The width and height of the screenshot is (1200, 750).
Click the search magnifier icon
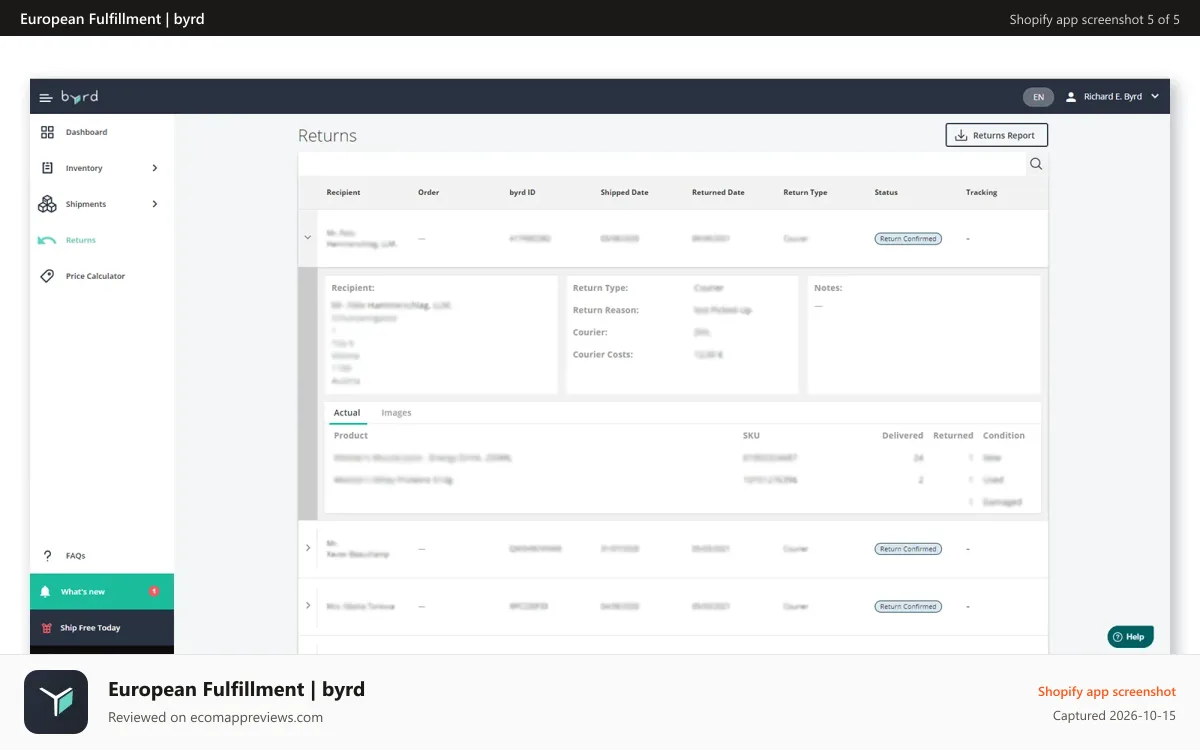pos(1036,164)
